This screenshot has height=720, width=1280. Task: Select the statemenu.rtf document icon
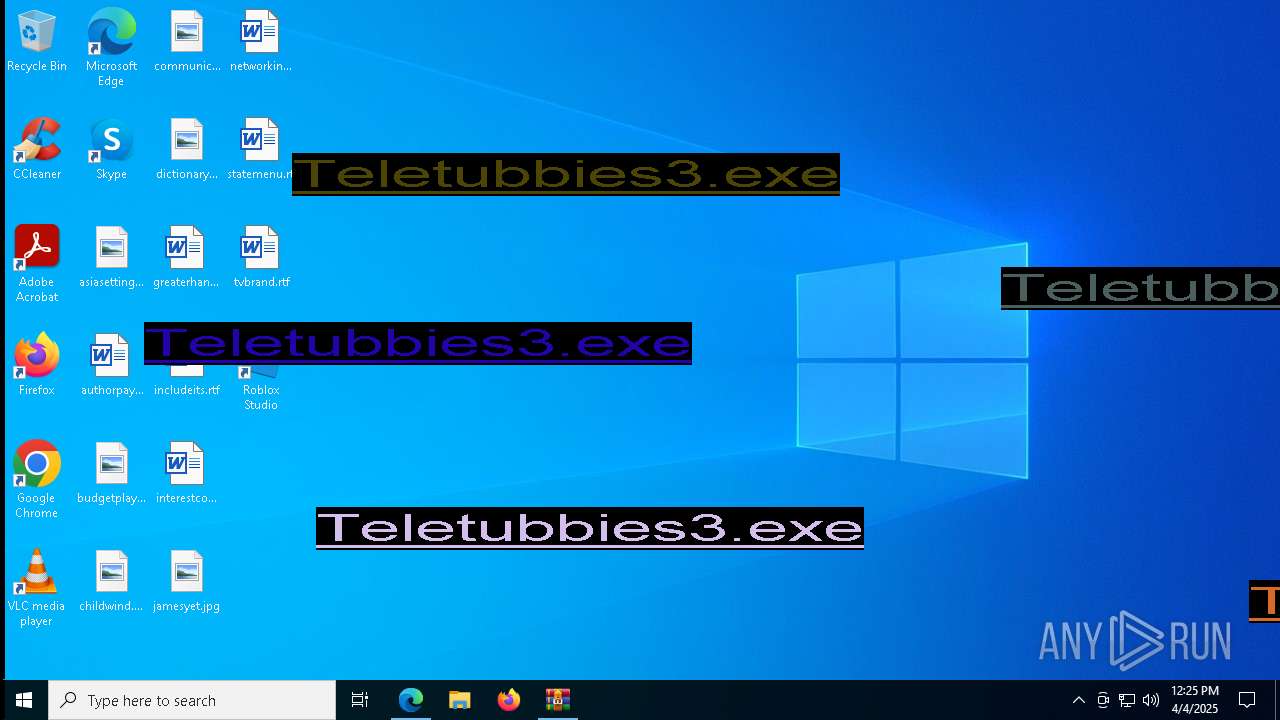[x=259, y=150]
